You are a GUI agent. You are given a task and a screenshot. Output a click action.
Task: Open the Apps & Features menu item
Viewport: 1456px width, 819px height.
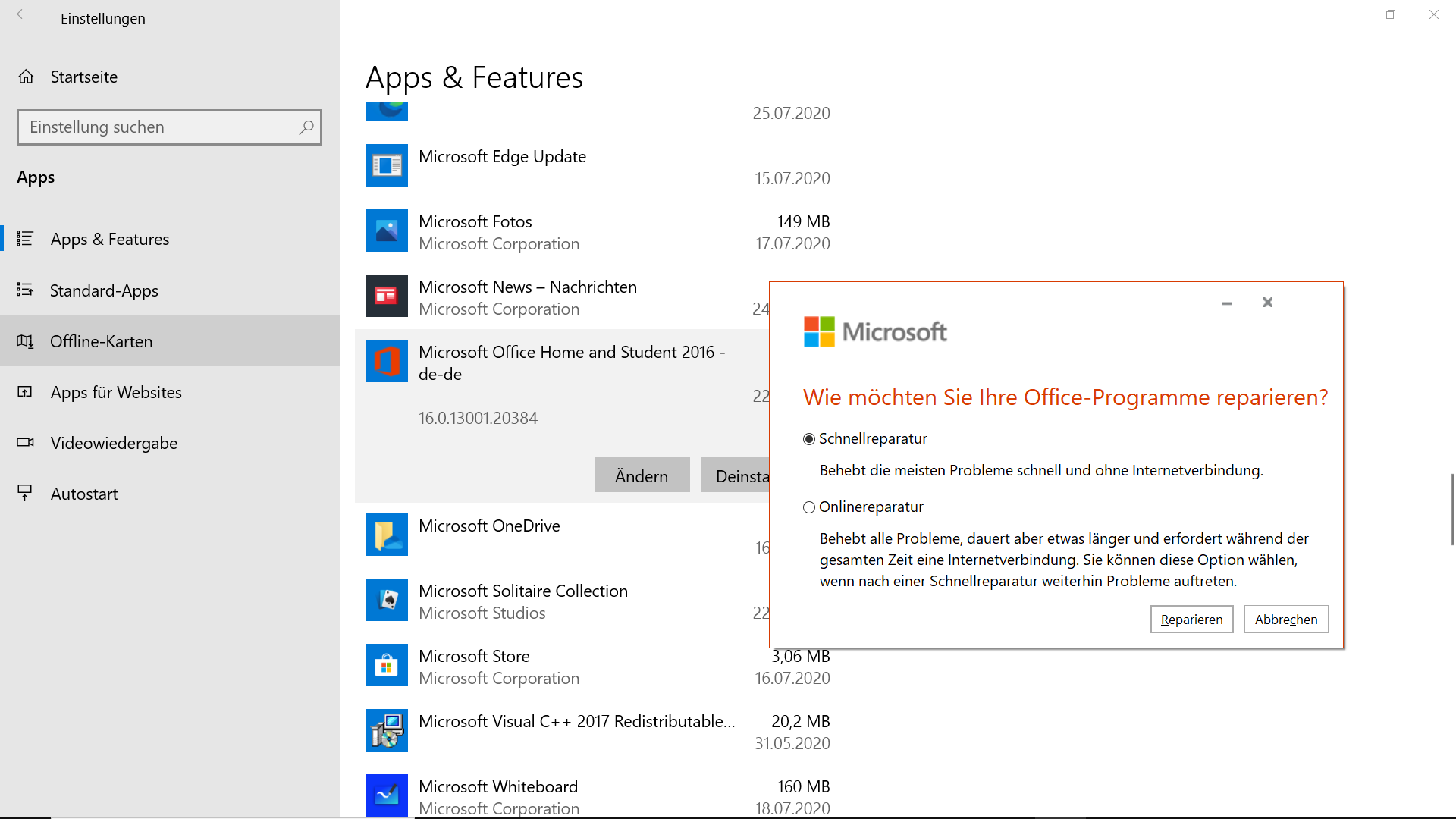pyautogui.click(x=170, y=239)
